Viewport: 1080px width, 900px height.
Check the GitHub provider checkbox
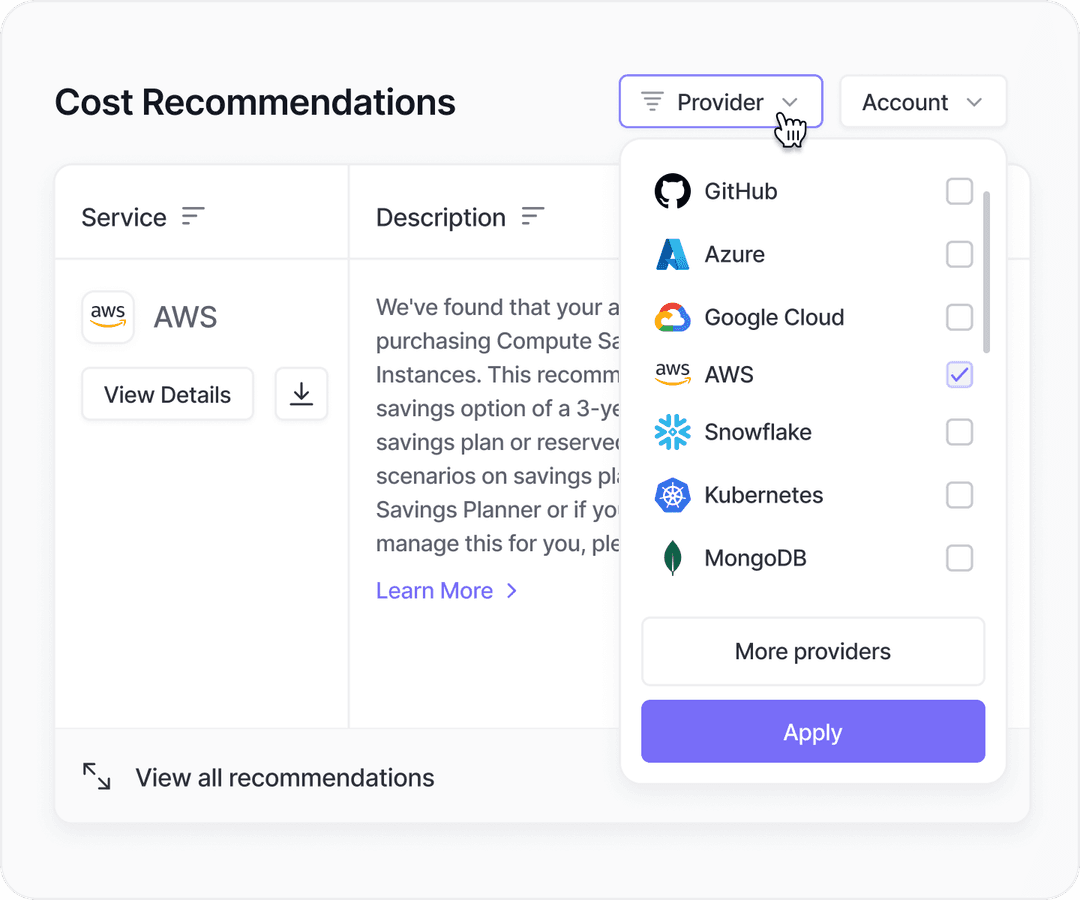[x=959, y=191]
